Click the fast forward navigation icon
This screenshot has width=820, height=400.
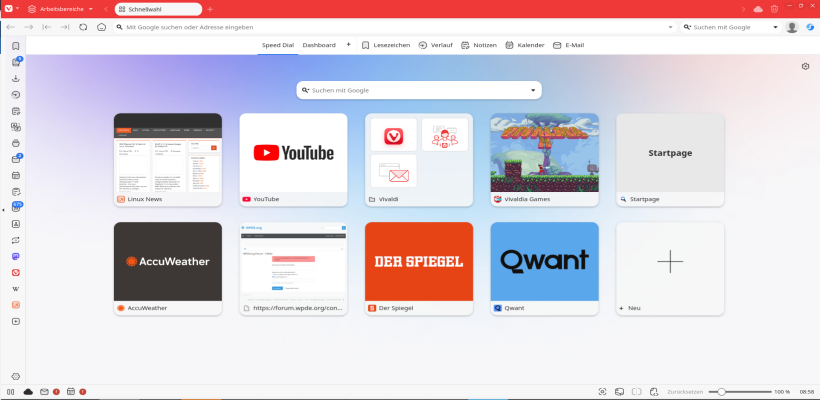pos(65,27)
